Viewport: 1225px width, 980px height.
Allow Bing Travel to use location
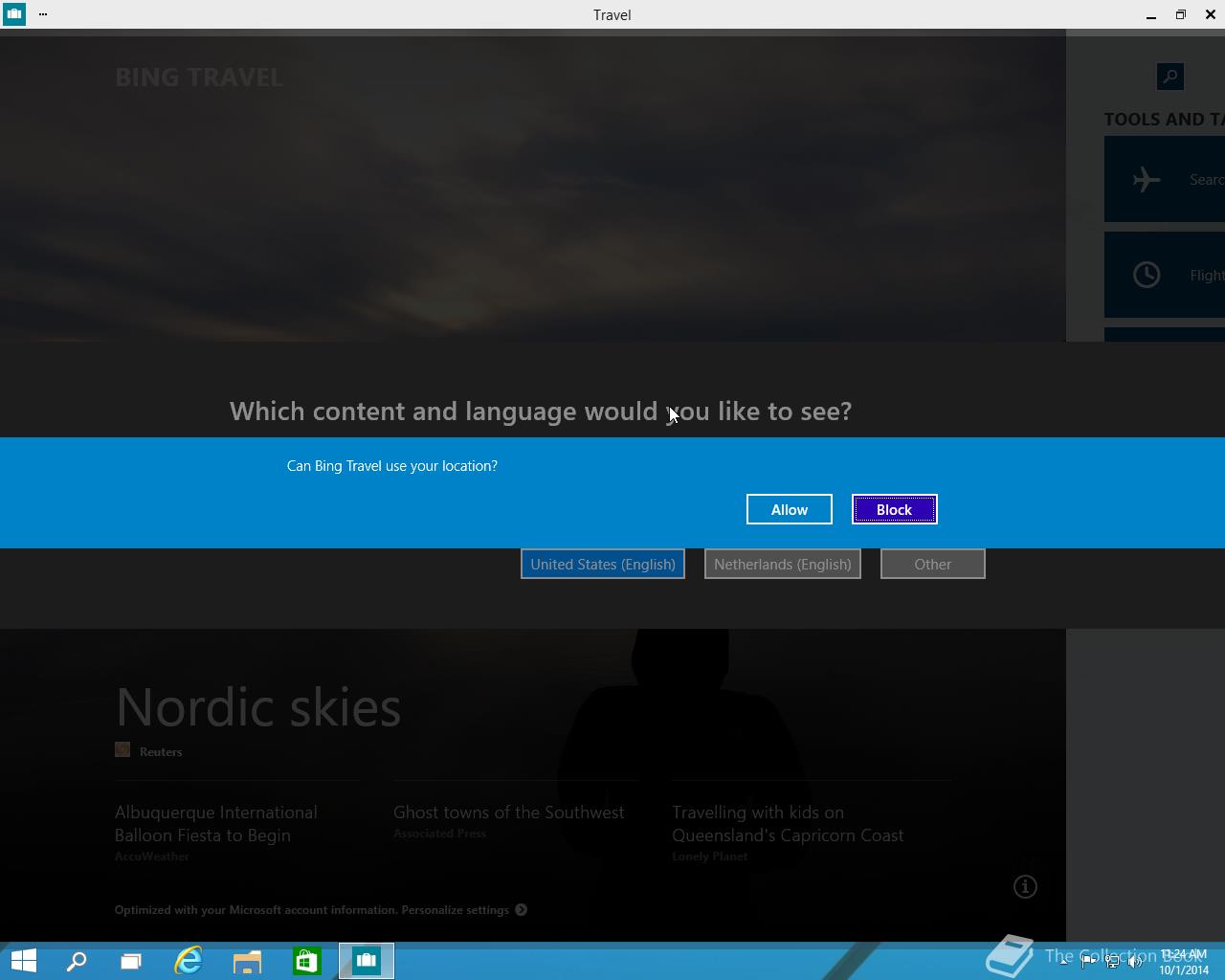pyautogui.click(x=790, y=509)
